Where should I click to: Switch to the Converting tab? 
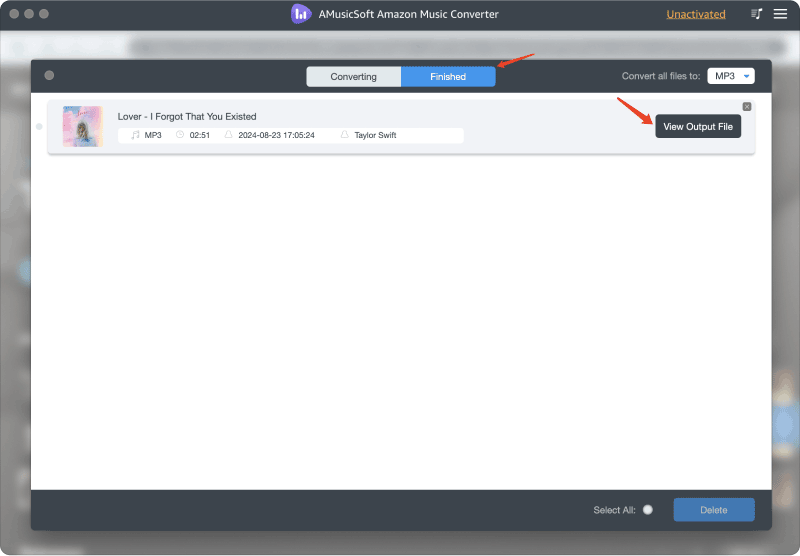click(354, 77)
